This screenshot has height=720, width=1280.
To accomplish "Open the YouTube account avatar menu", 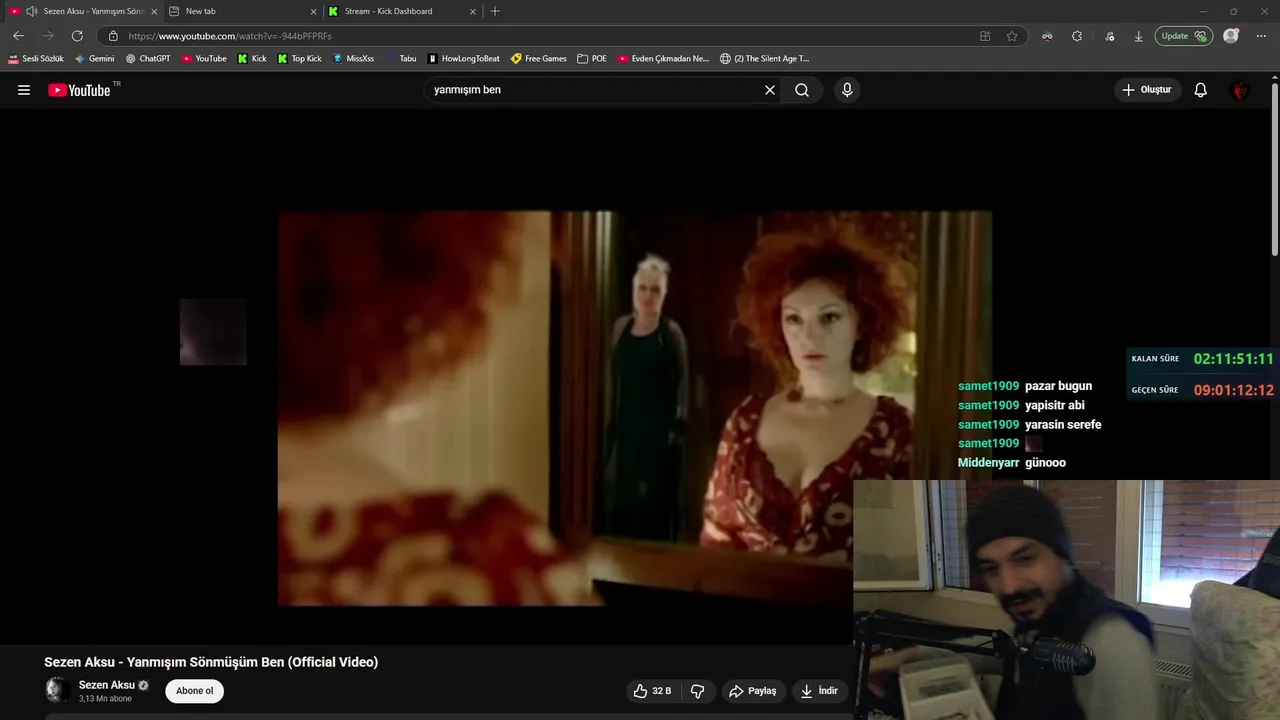I will [1240, 90].
